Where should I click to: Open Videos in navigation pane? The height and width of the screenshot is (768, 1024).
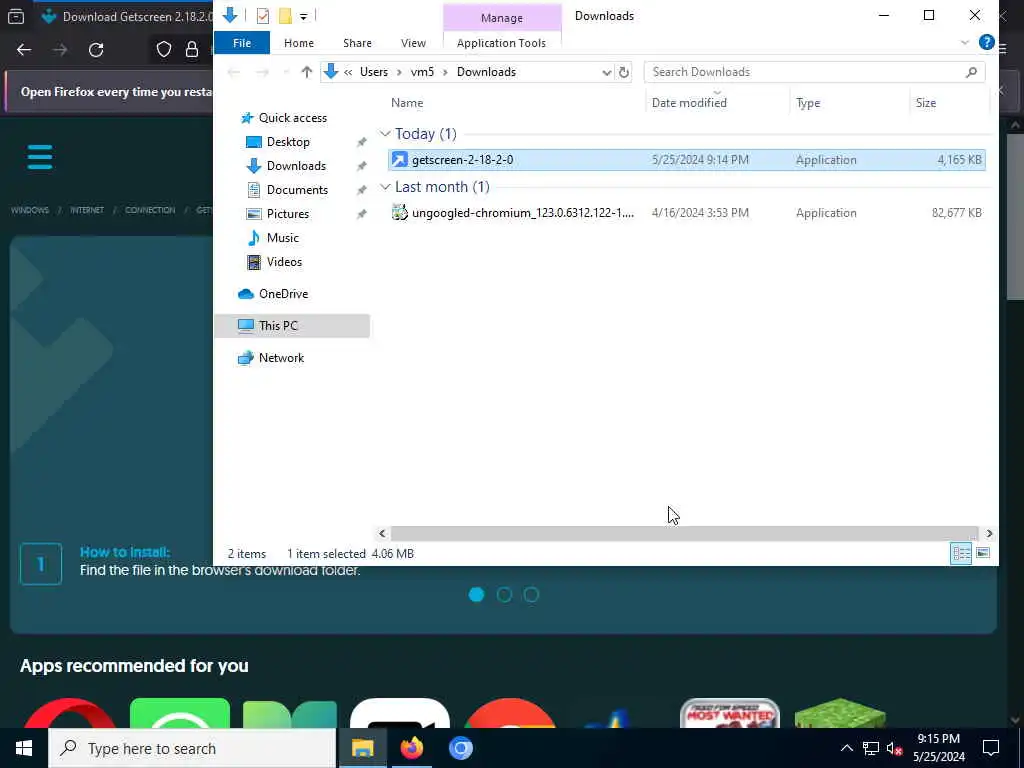284,262
